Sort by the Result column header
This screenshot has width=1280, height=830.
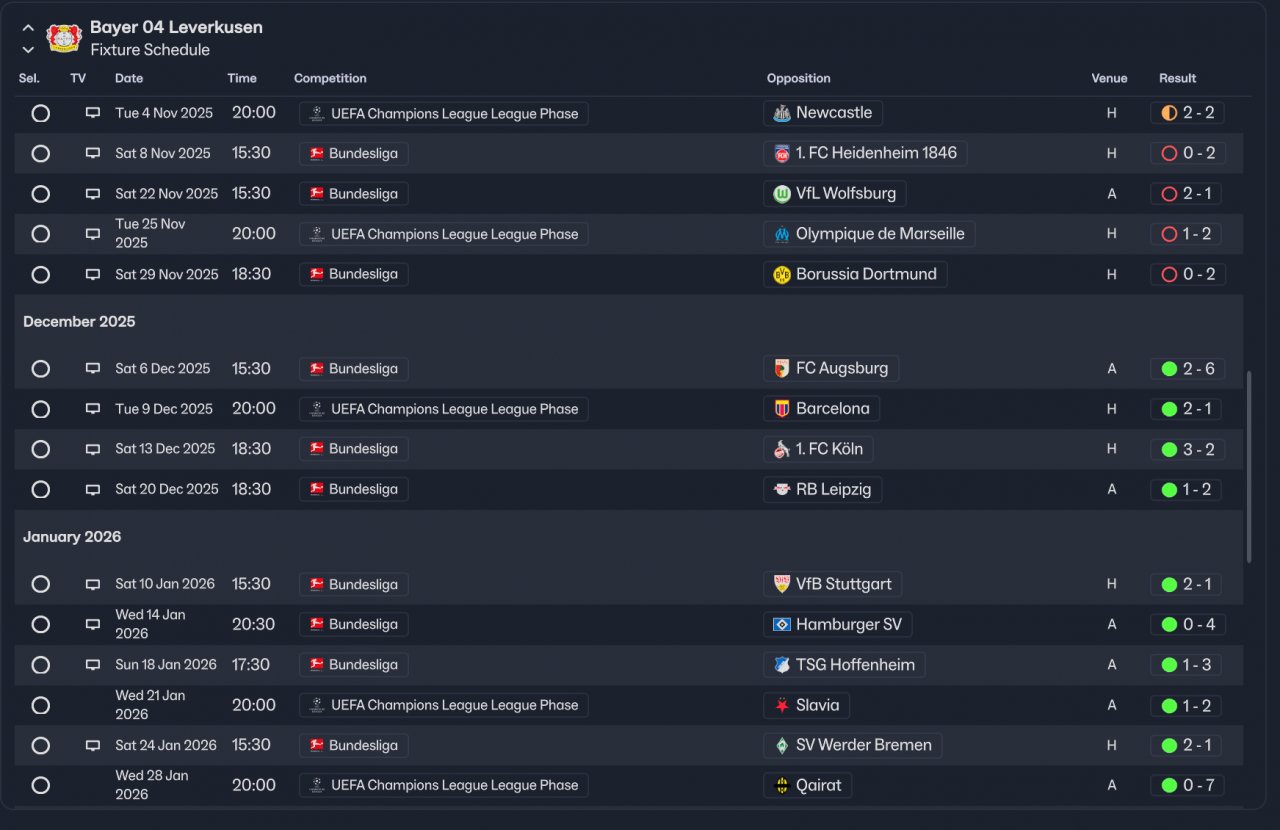point(1177,78)
